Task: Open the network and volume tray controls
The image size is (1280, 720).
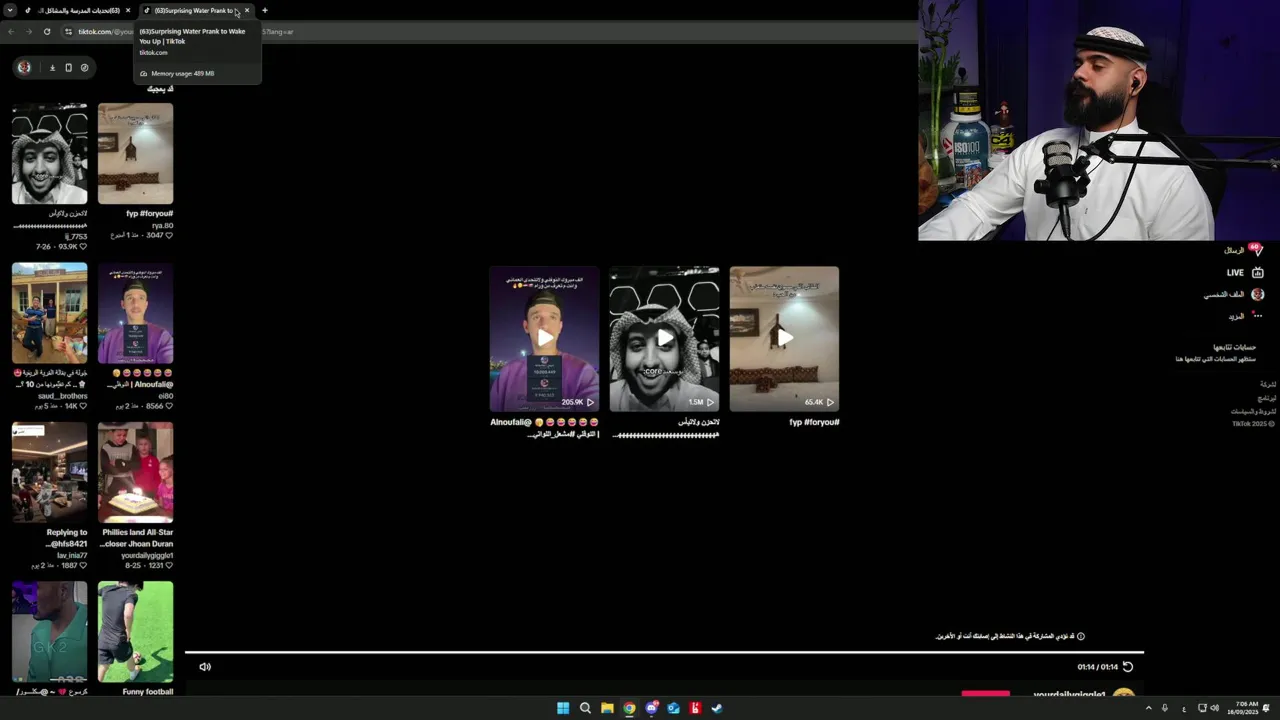Action: [1208, 708]
